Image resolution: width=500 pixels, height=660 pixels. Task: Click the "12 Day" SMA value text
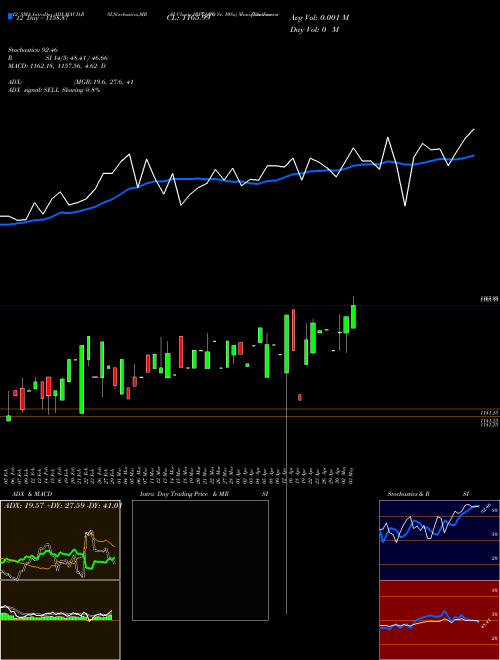coord(41,19)
